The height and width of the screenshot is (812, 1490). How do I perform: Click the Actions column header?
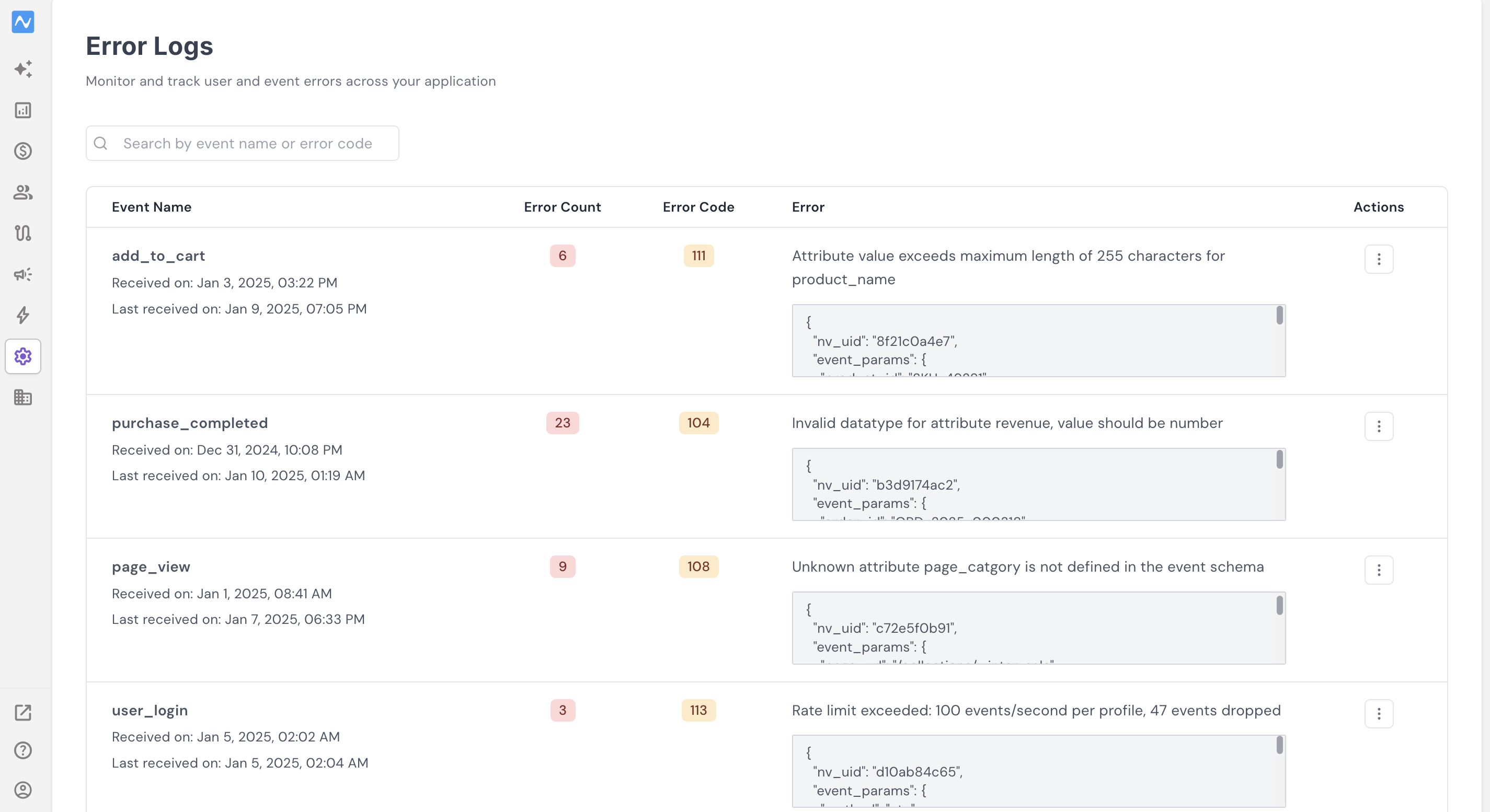[x=1378, y=207]
